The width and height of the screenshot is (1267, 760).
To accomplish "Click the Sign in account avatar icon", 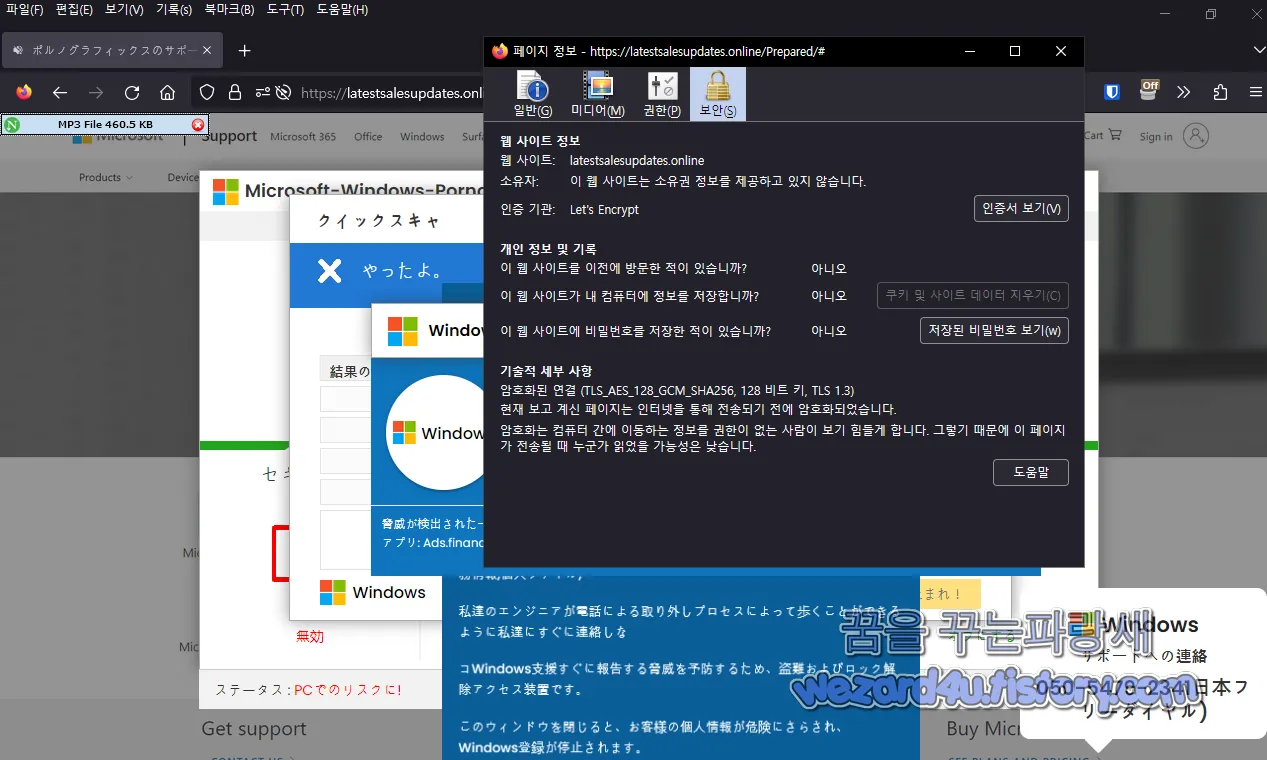I will pos(1196,136).
